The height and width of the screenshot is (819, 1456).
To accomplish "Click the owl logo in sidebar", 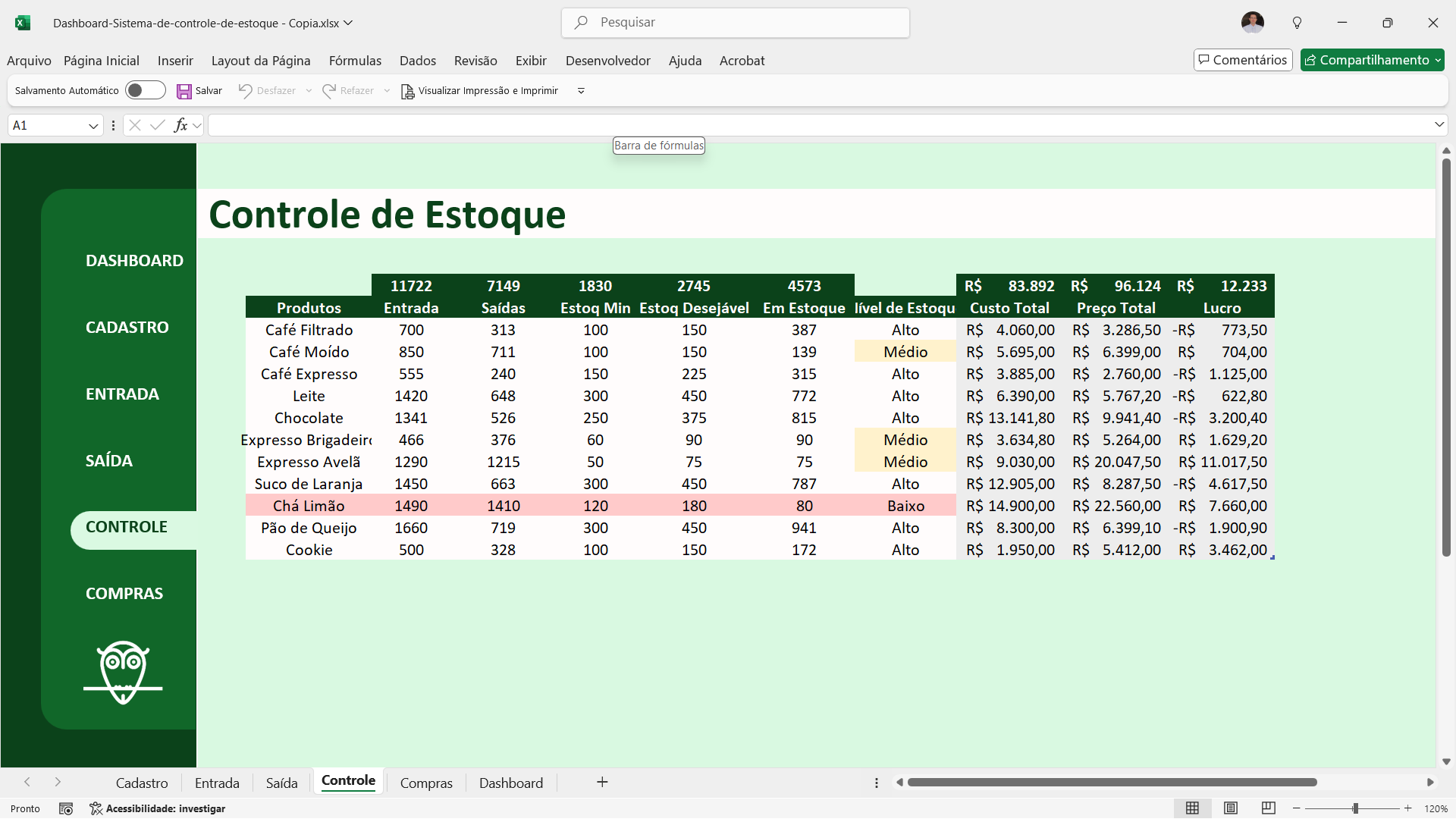I will pyautogui.click(x=122, y=672).
